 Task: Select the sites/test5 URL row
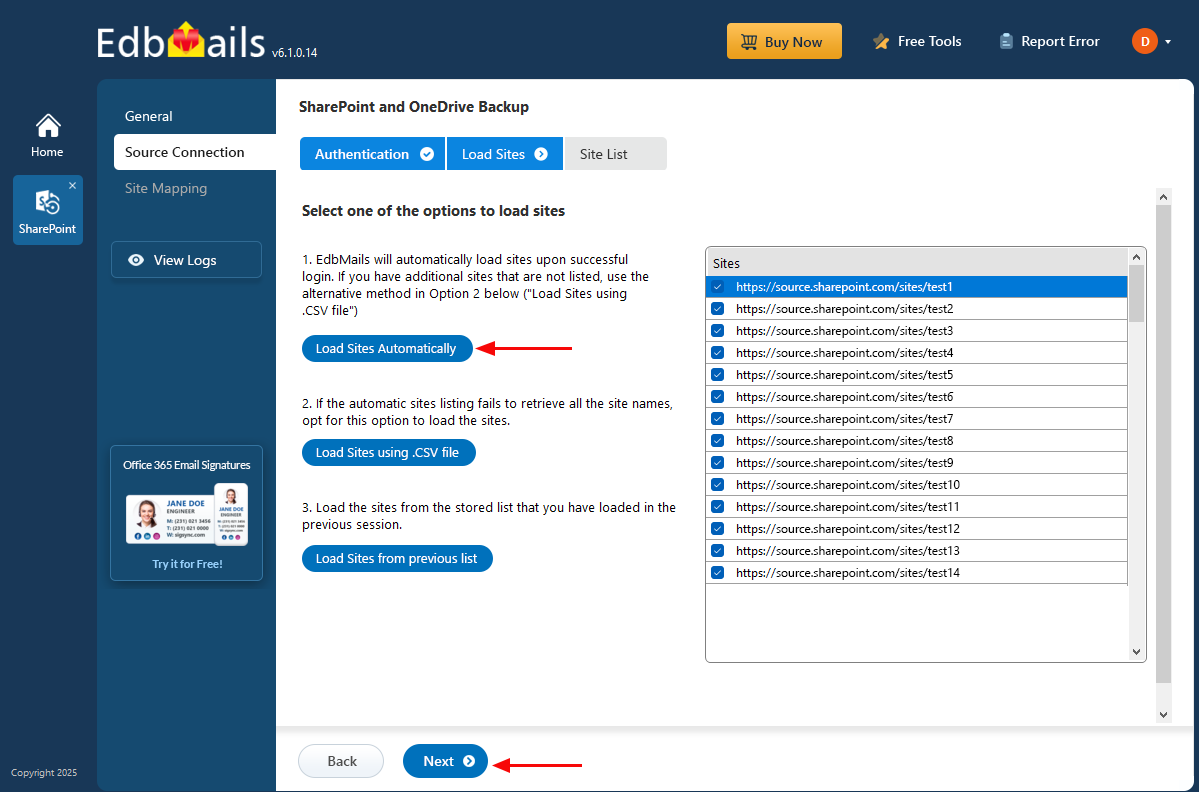tap(917, 375)
